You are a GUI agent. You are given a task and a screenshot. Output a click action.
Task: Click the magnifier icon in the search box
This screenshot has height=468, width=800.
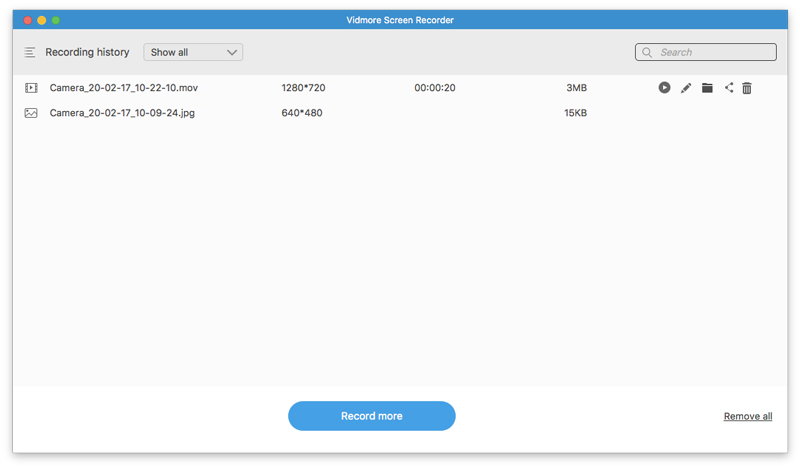coord(648,52)
